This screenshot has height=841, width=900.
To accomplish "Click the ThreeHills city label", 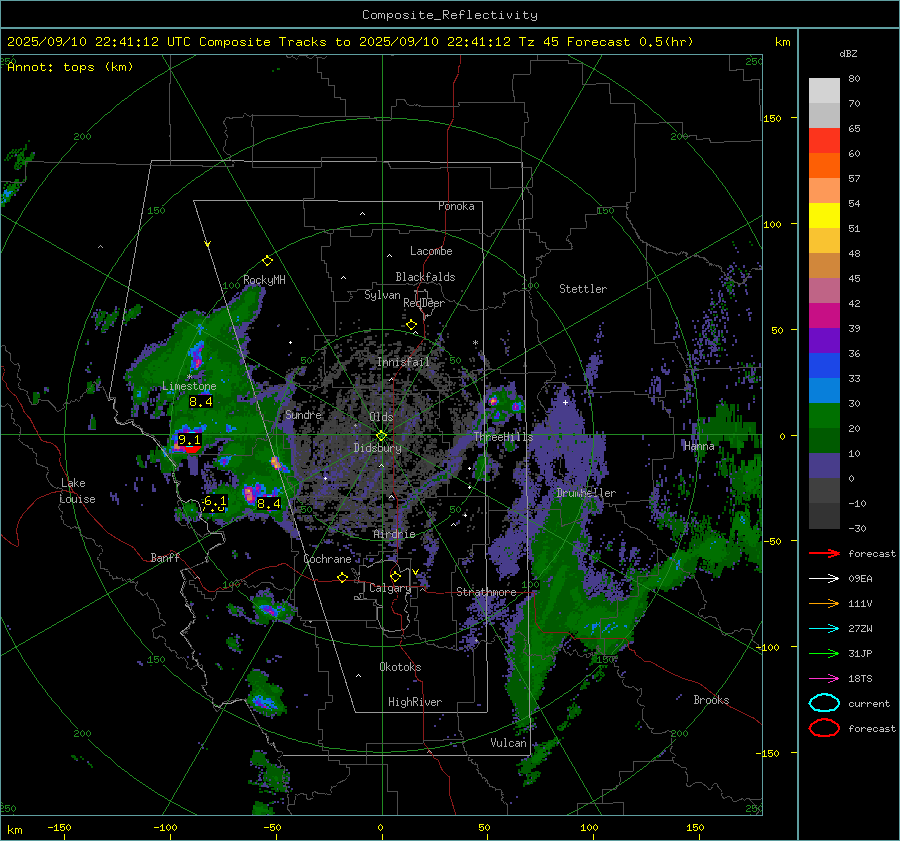I will (x=503, y=437).
